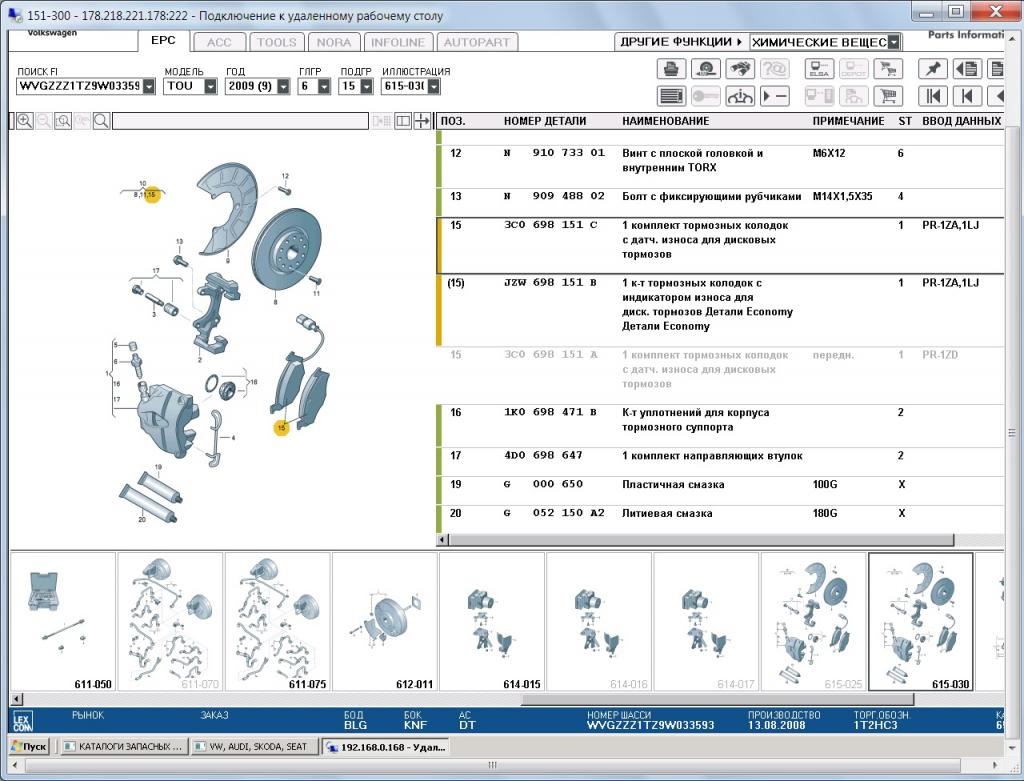Viewport: 1024px width, 781px height.
Task: Click the jump-to-first double bar arrow icon
Action: tap(933, 97)
